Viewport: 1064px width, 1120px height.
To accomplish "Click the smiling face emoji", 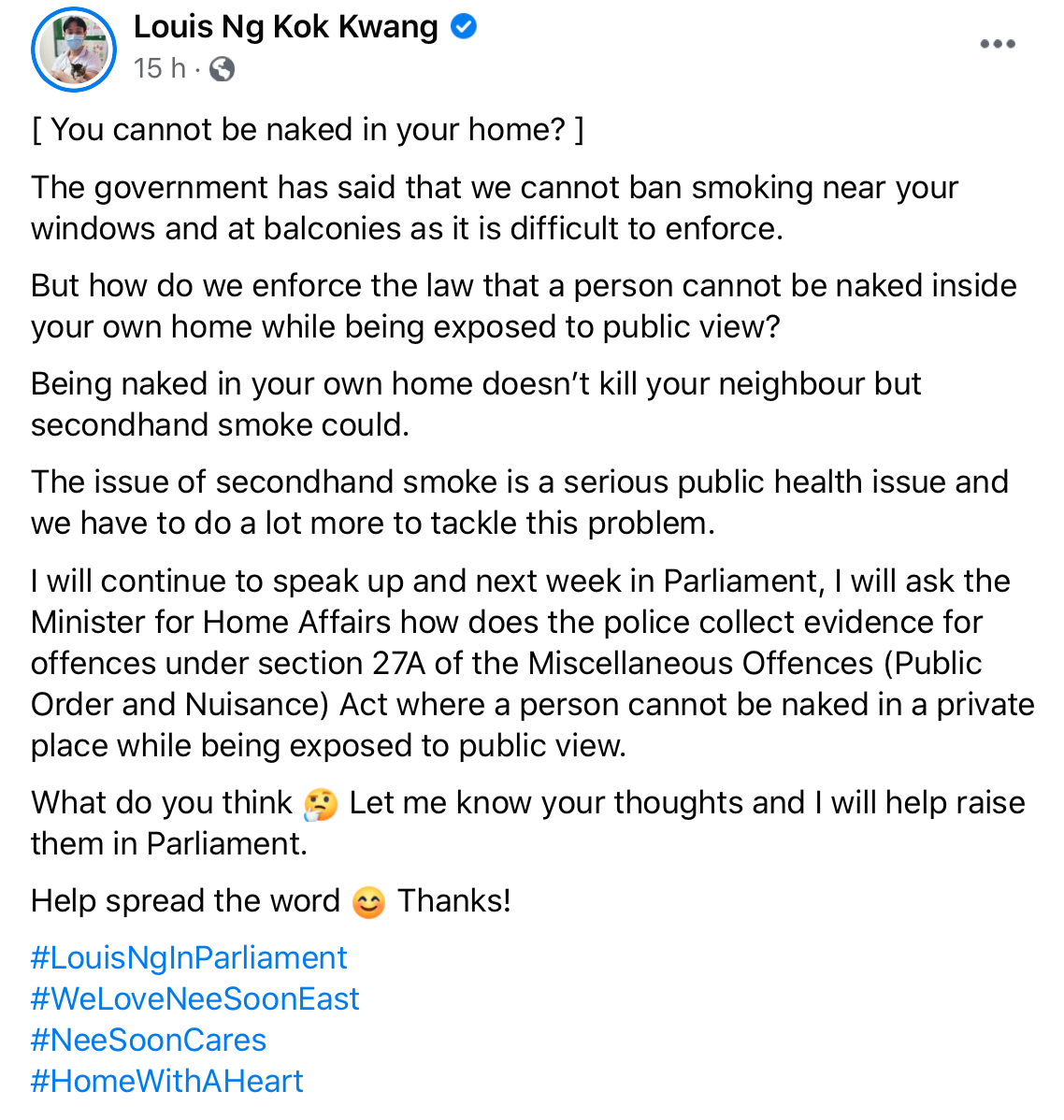I will coord(368,902).
